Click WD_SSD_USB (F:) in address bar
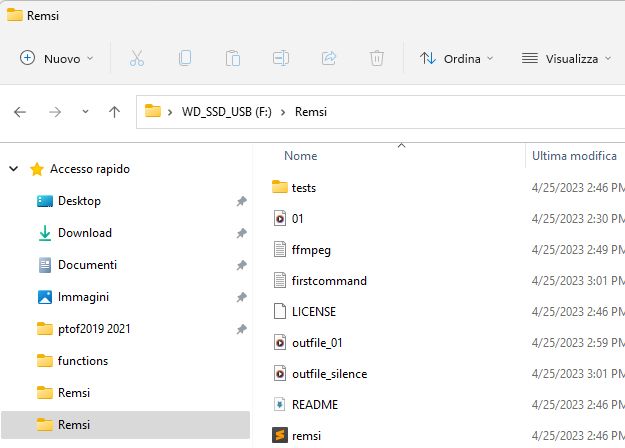Screen dimensions: 625x448 (x=227, y=112)
